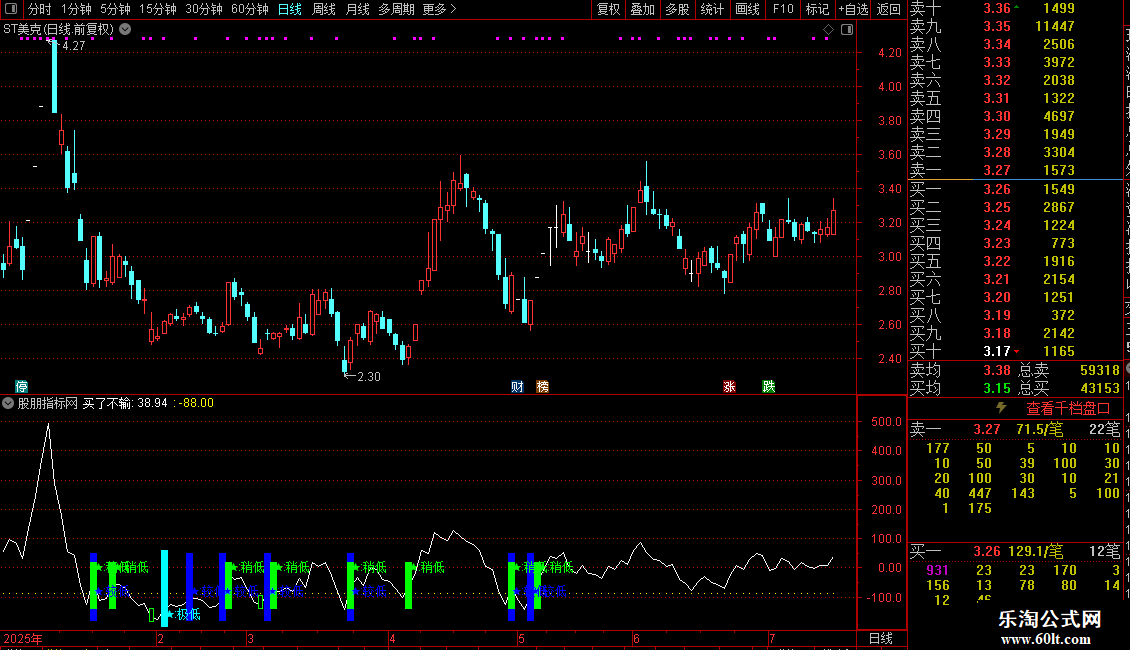Click the 买一 price 3.26 in order book
The height and width of the screenshot is (650, 1130).
[x=997, y=189]
